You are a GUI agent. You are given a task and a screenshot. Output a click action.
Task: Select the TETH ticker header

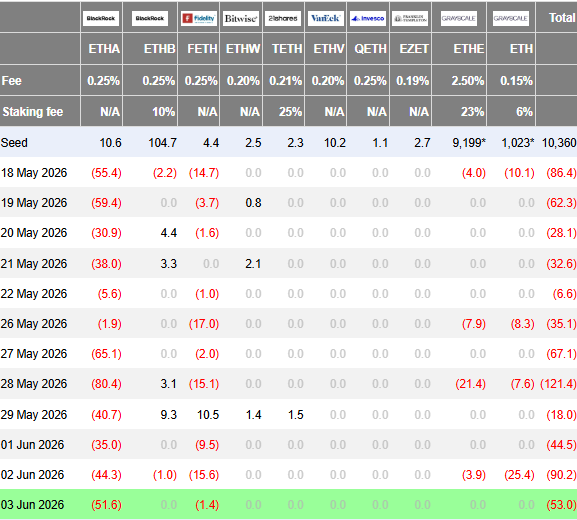tap(287, 49)
